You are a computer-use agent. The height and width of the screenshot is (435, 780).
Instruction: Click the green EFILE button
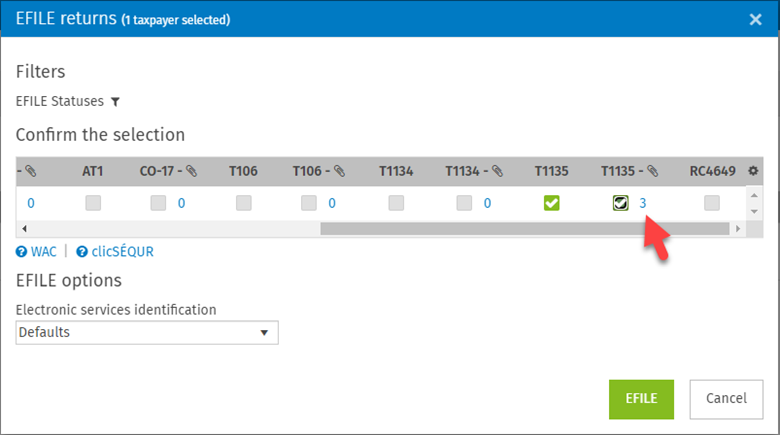point(641,399)
